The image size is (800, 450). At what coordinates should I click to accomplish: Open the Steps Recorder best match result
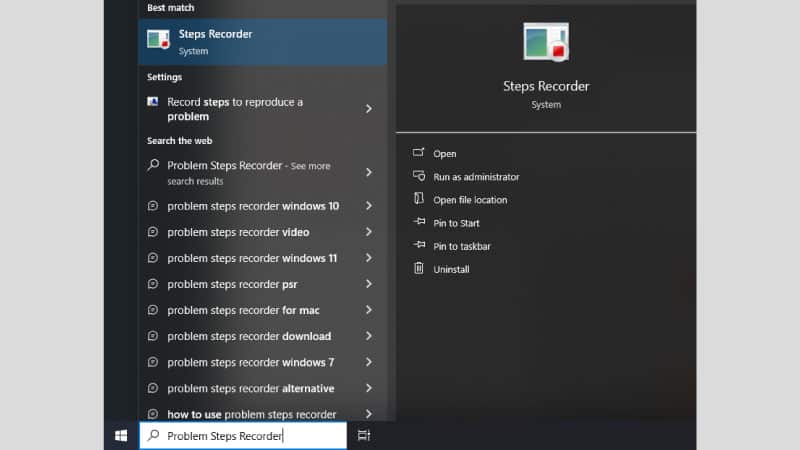262,42
